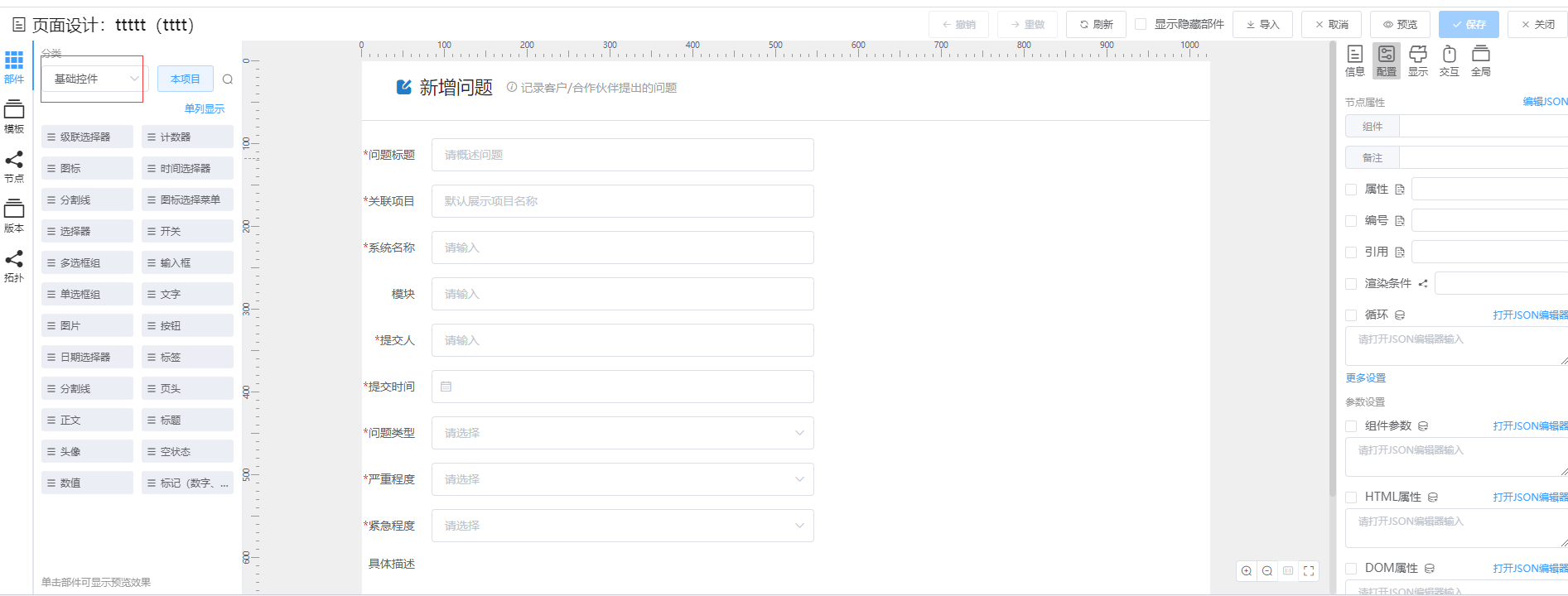
Task: Switch to the 配置 panel tab
Action: click(x=1387, y=61)
